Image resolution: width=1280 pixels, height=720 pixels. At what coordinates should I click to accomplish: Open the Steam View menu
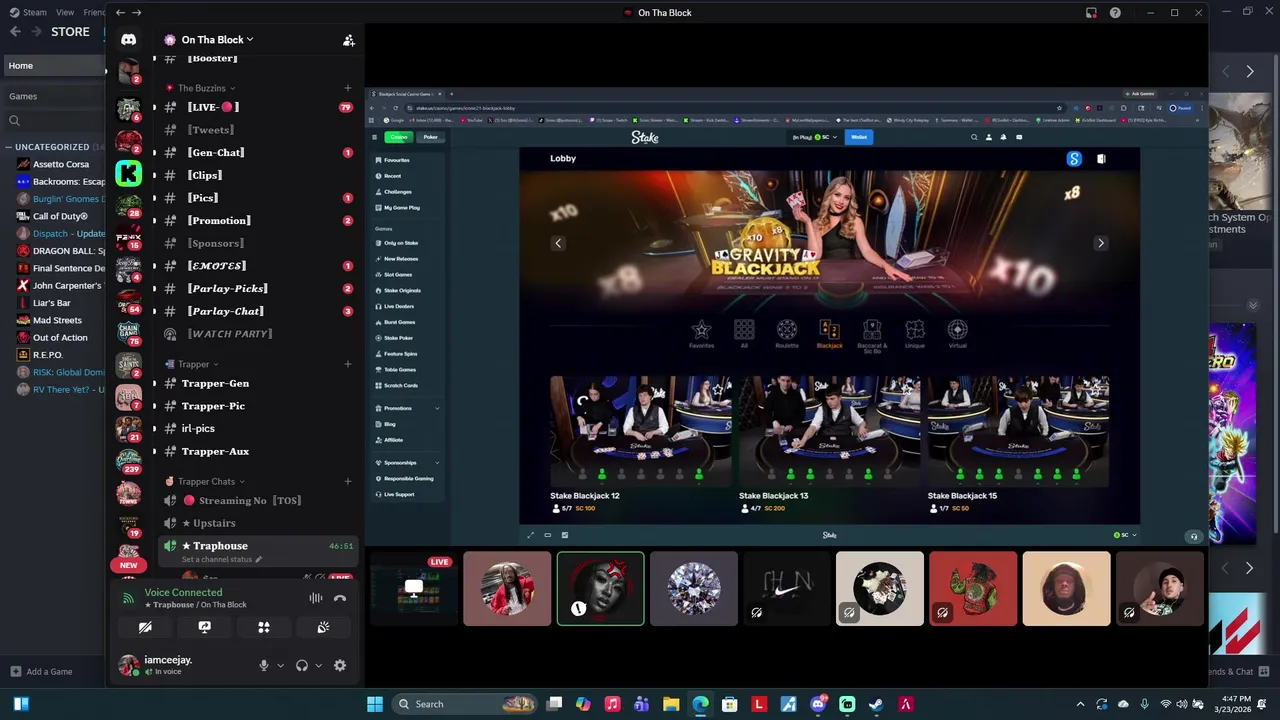pyautogui.click(x=65, y=12)
